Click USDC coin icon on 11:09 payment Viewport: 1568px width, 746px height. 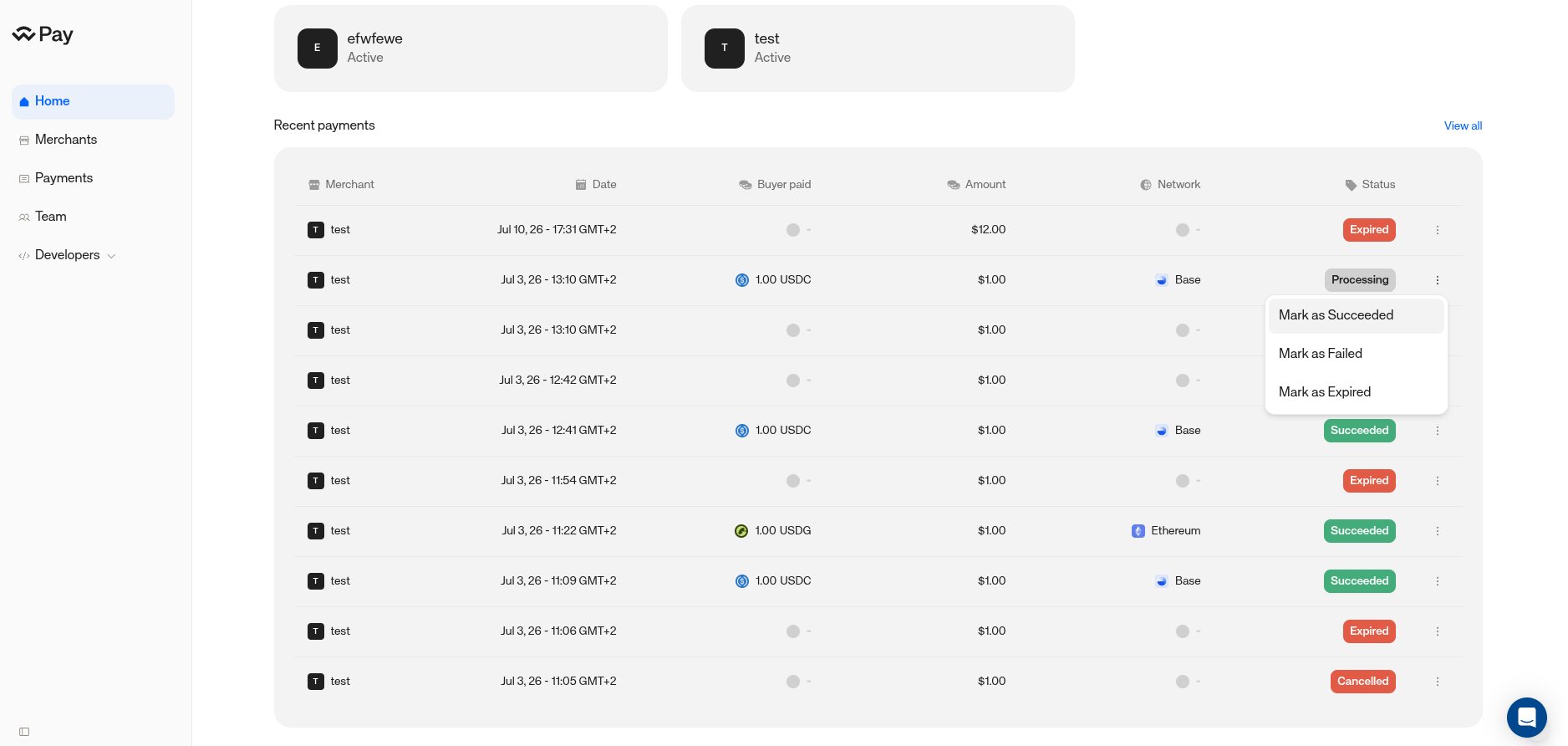742,581
